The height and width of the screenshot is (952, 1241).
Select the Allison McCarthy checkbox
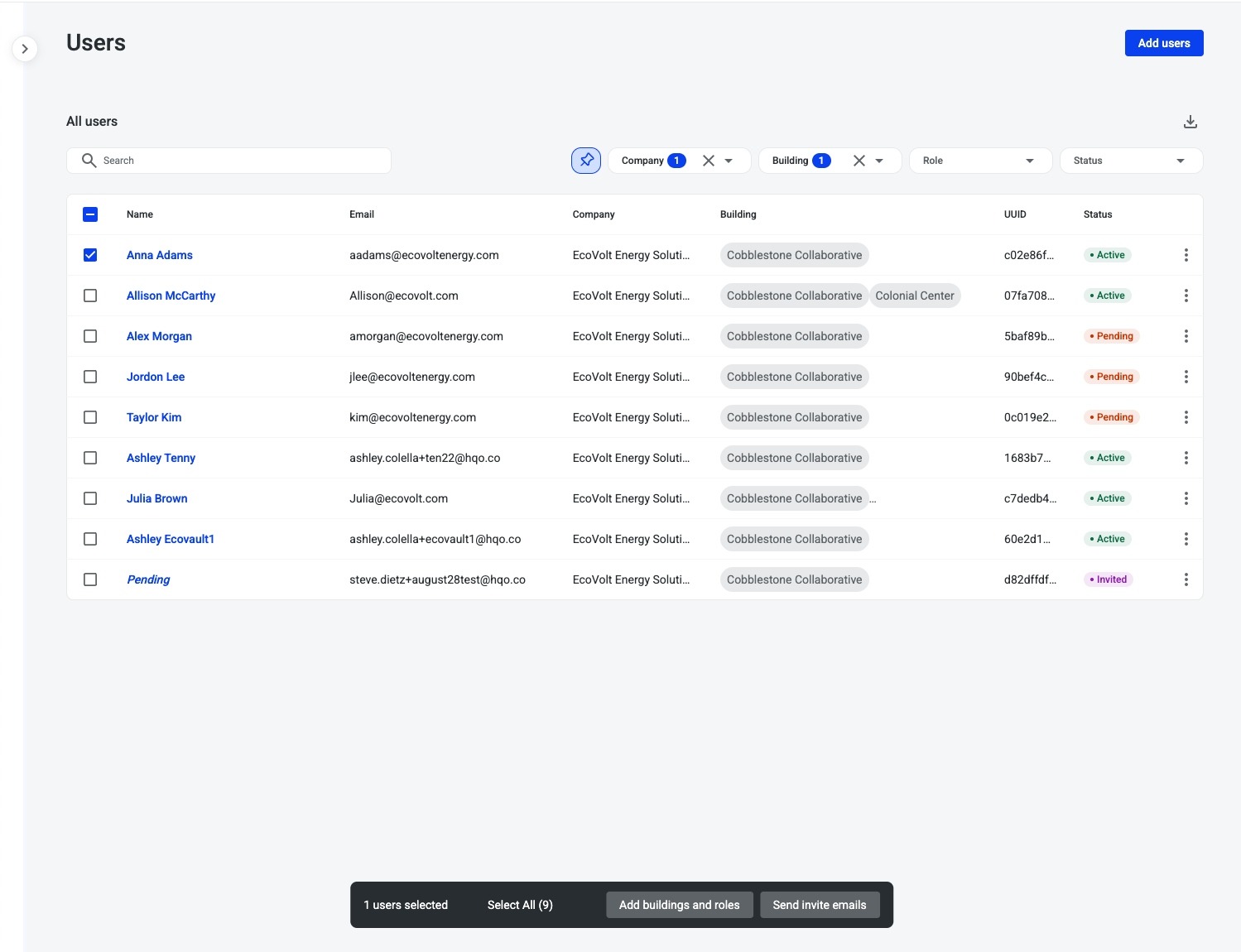point(90,296)
